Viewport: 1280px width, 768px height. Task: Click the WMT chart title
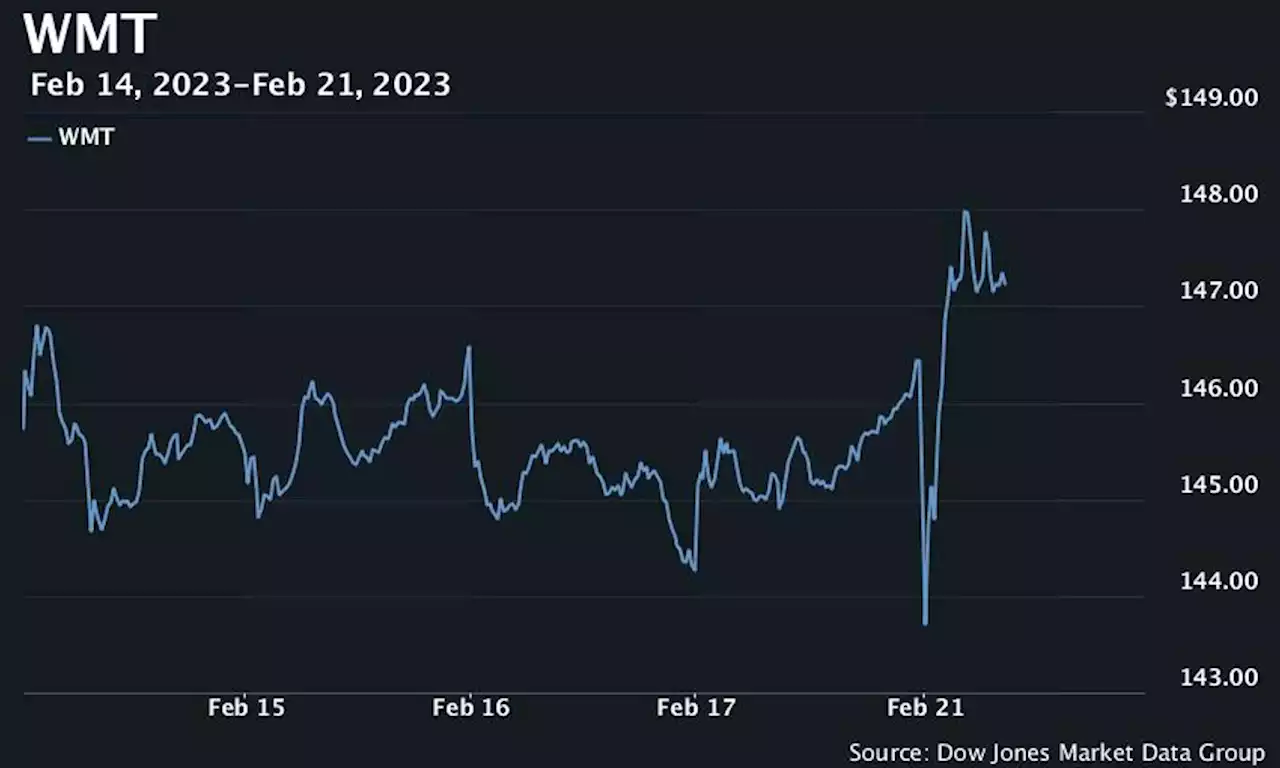click(90, 32)
